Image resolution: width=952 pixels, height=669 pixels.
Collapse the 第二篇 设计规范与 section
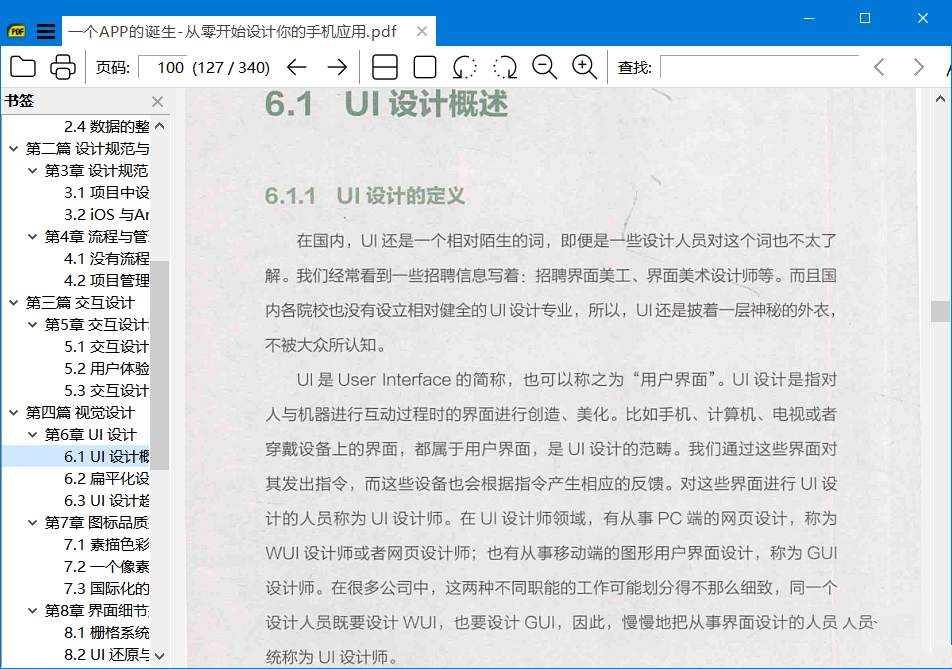[x=12, y=148]
